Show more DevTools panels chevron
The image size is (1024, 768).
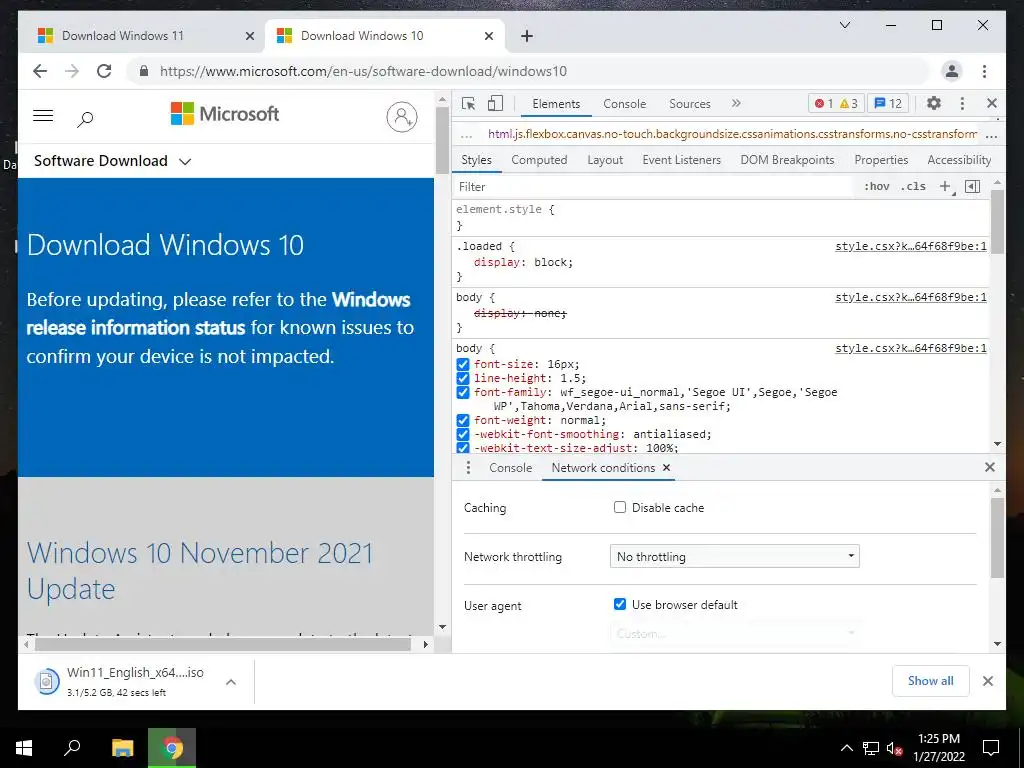point(736,103)
